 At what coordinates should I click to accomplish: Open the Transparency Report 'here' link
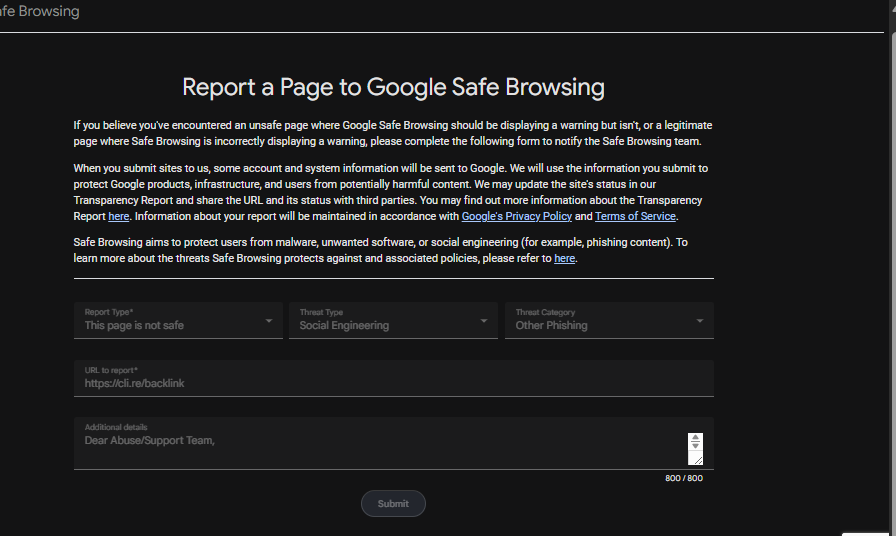coord(119,216)
